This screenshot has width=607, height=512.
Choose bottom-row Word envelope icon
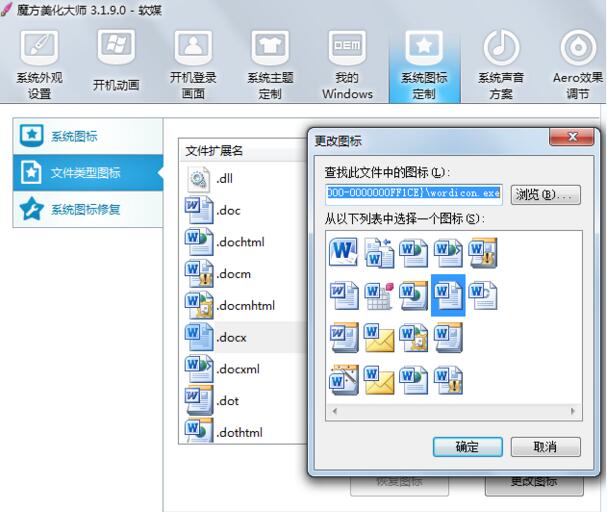pyautogui.click(x=379, y=380)
